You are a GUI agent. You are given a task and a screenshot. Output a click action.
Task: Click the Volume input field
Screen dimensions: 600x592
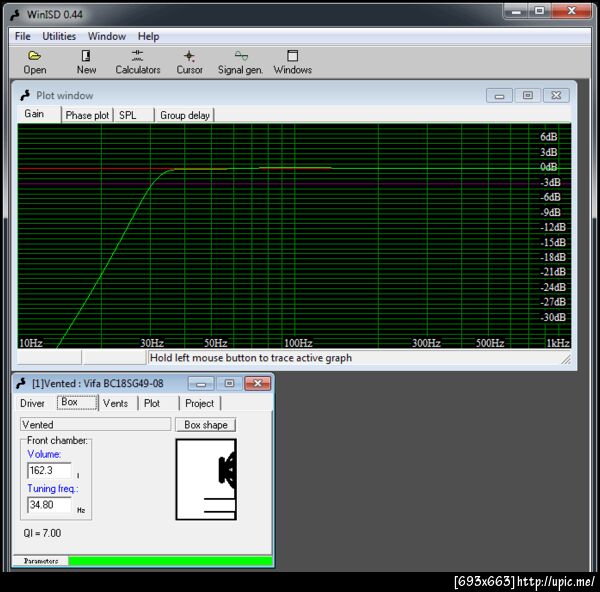(x=49, y=470)
